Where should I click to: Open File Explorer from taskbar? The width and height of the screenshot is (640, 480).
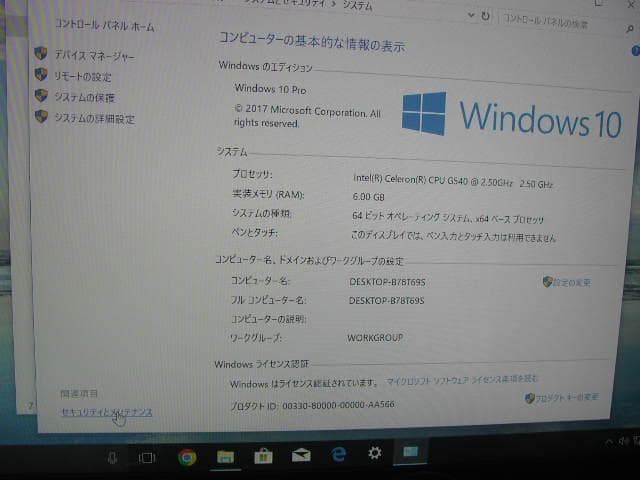coord(225,457)
